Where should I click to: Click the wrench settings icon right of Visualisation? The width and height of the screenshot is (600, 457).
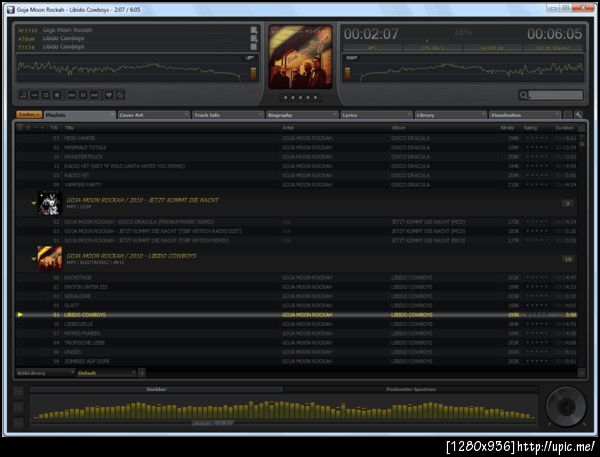coord(578,115)
